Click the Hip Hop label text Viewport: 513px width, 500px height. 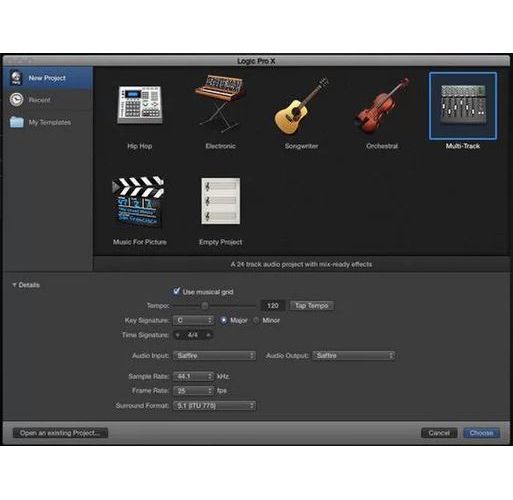(x=140, y=146)
